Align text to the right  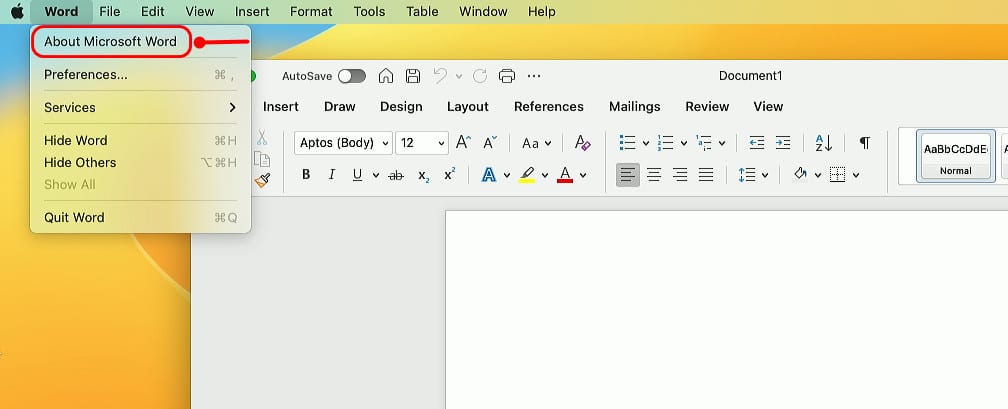point(680,174)
